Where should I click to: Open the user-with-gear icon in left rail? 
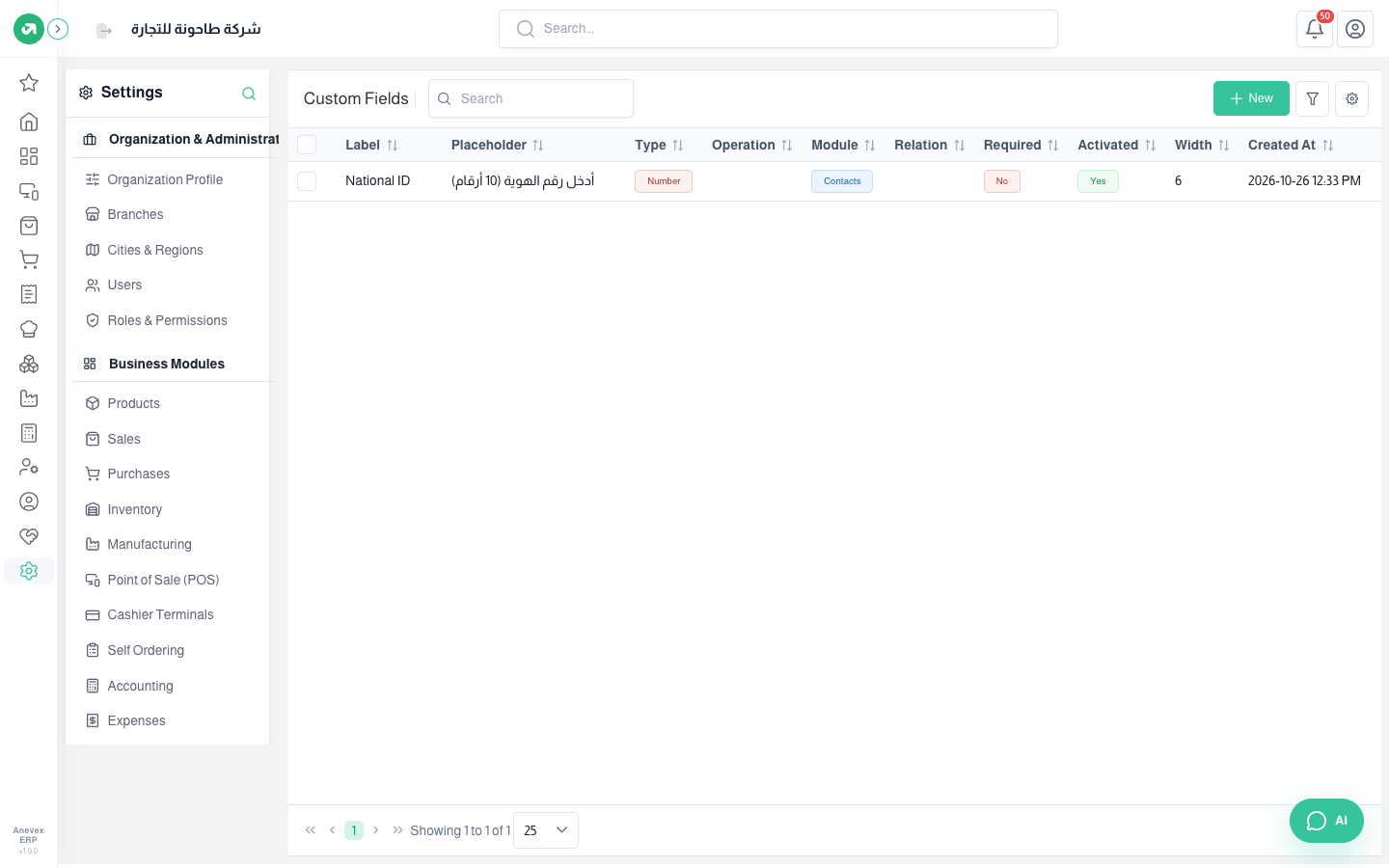(x=29, y=467)
